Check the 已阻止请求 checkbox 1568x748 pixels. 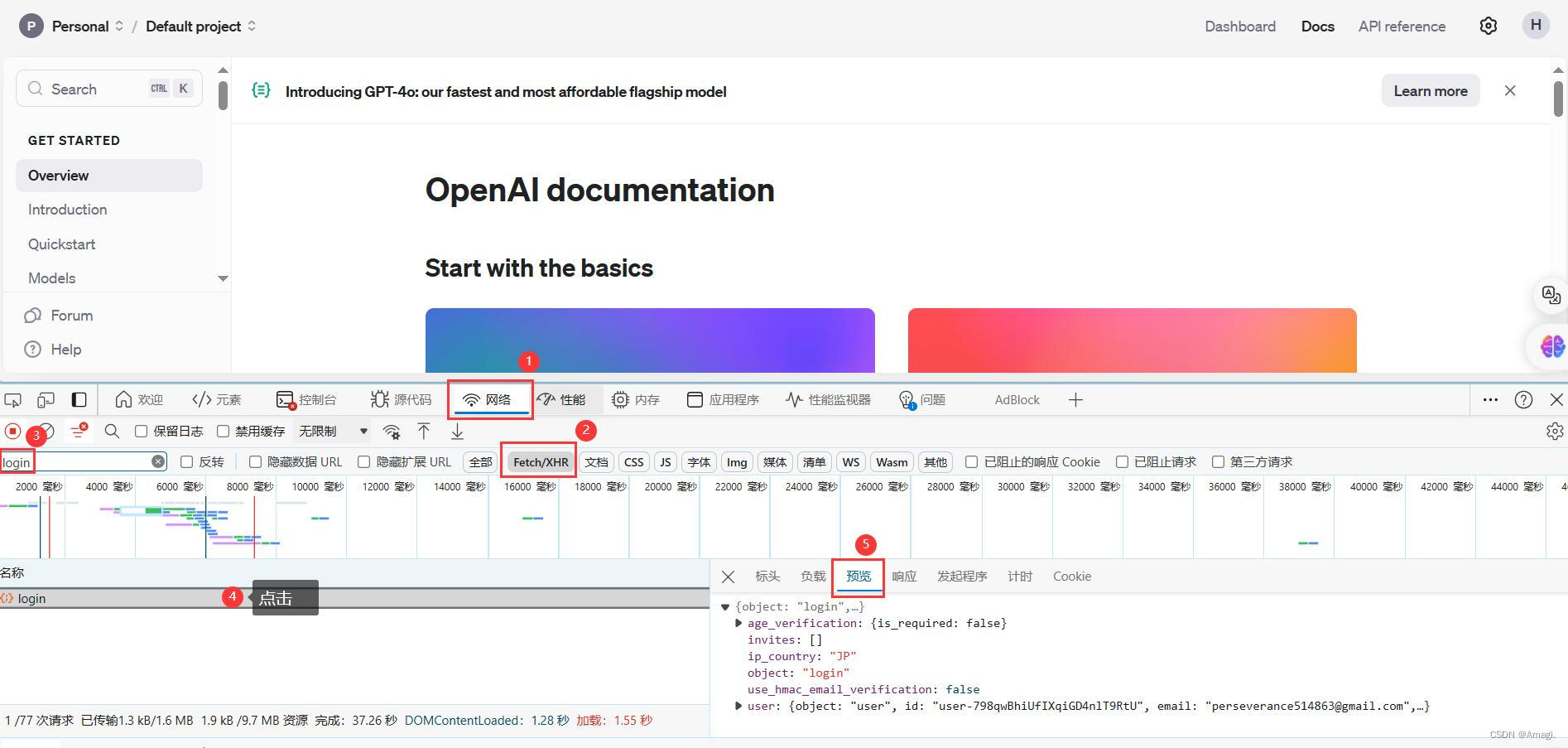[x=1123, y=461]
